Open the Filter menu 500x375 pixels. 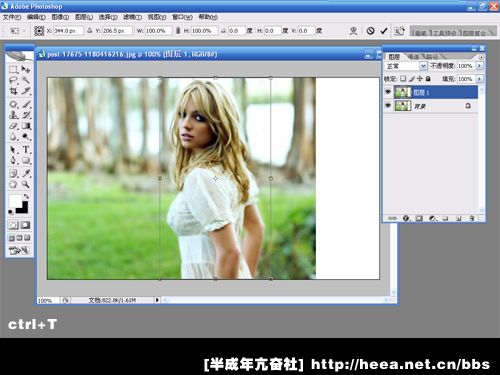[132, 17]
